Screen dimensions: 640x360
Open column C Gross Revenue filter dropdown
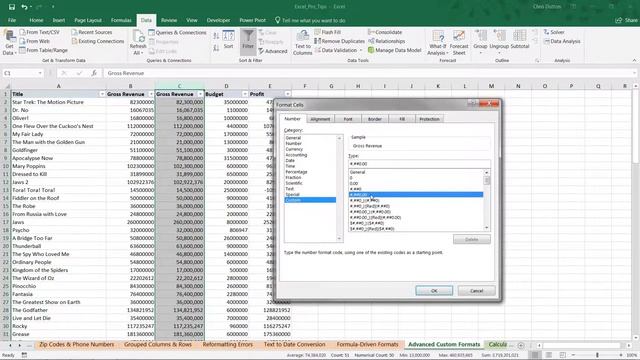tap(200, 94)
